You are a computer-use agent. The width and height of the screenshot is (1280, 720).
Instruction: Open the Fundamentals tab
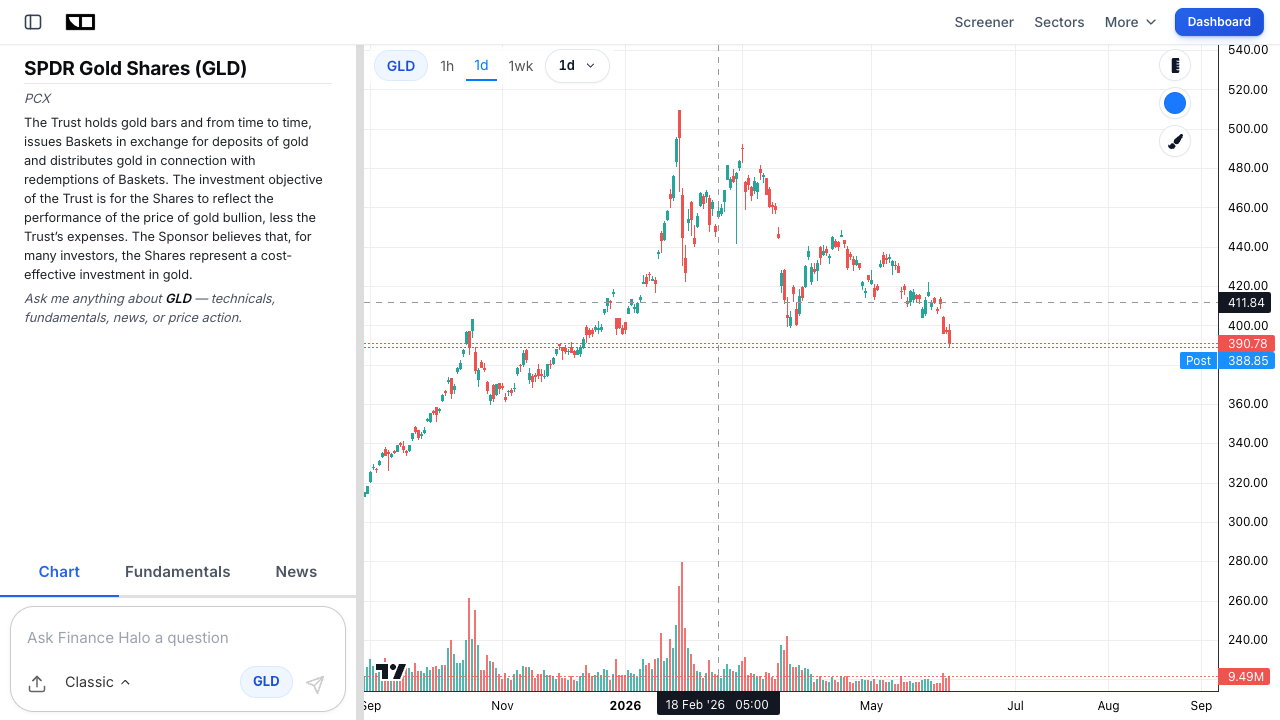click(x=177, y=572)
